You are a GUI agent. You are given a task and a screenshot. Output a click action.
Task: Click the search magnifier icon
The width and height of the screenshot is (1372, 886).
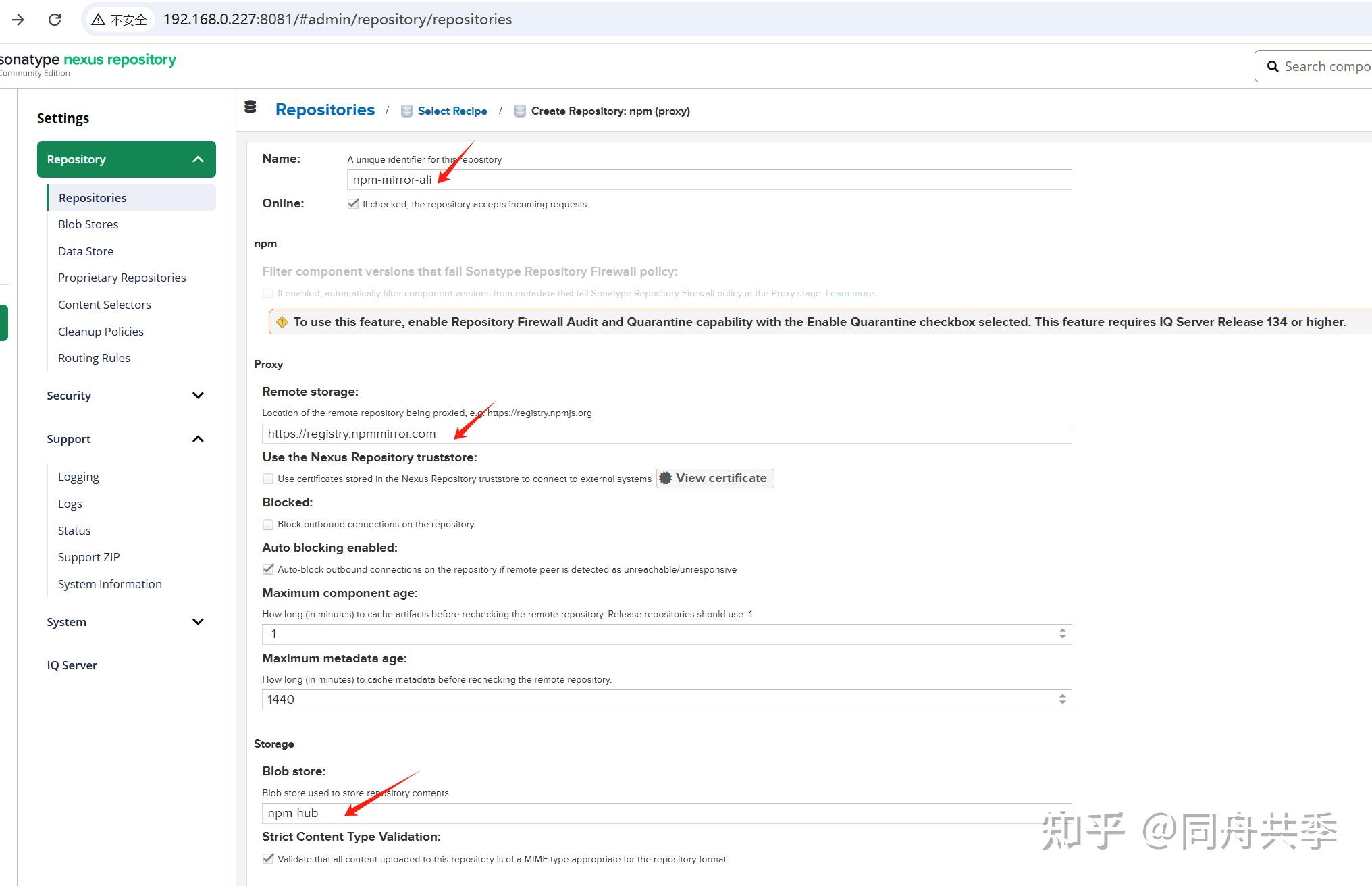click(x=1273, y=66)
